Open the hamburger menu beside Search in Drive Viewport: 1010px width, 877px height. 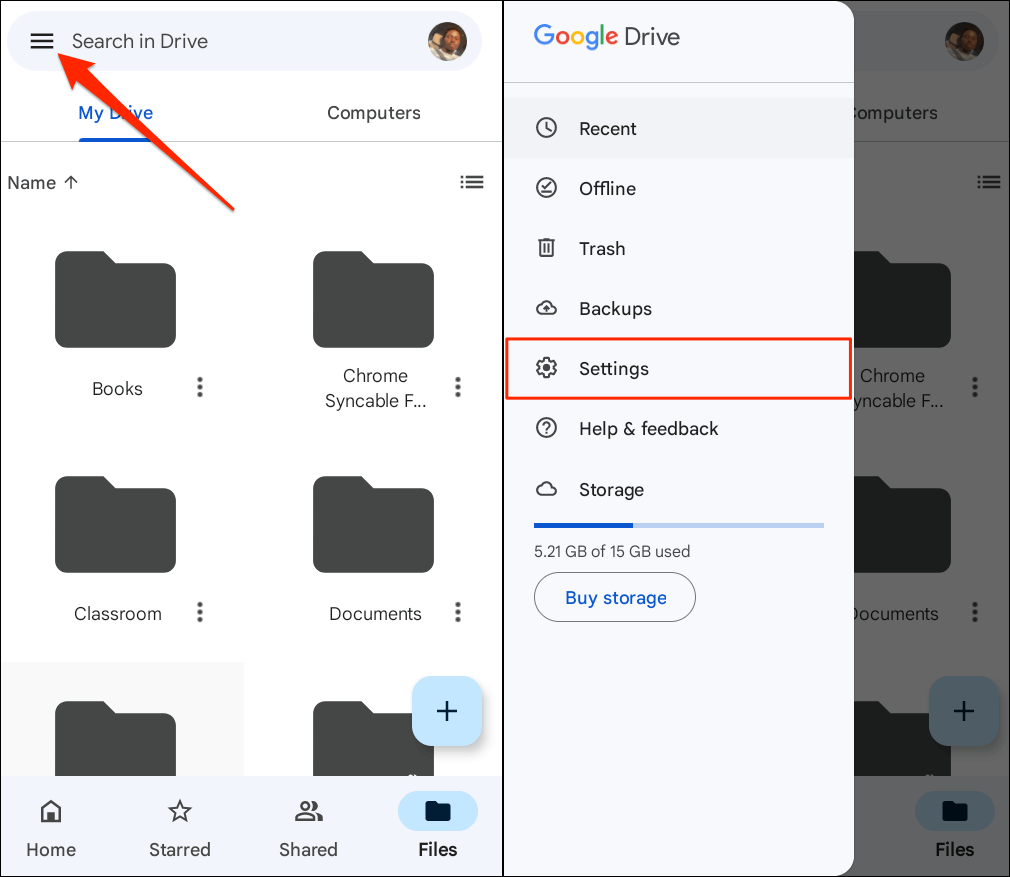click(x=41, y=41)
